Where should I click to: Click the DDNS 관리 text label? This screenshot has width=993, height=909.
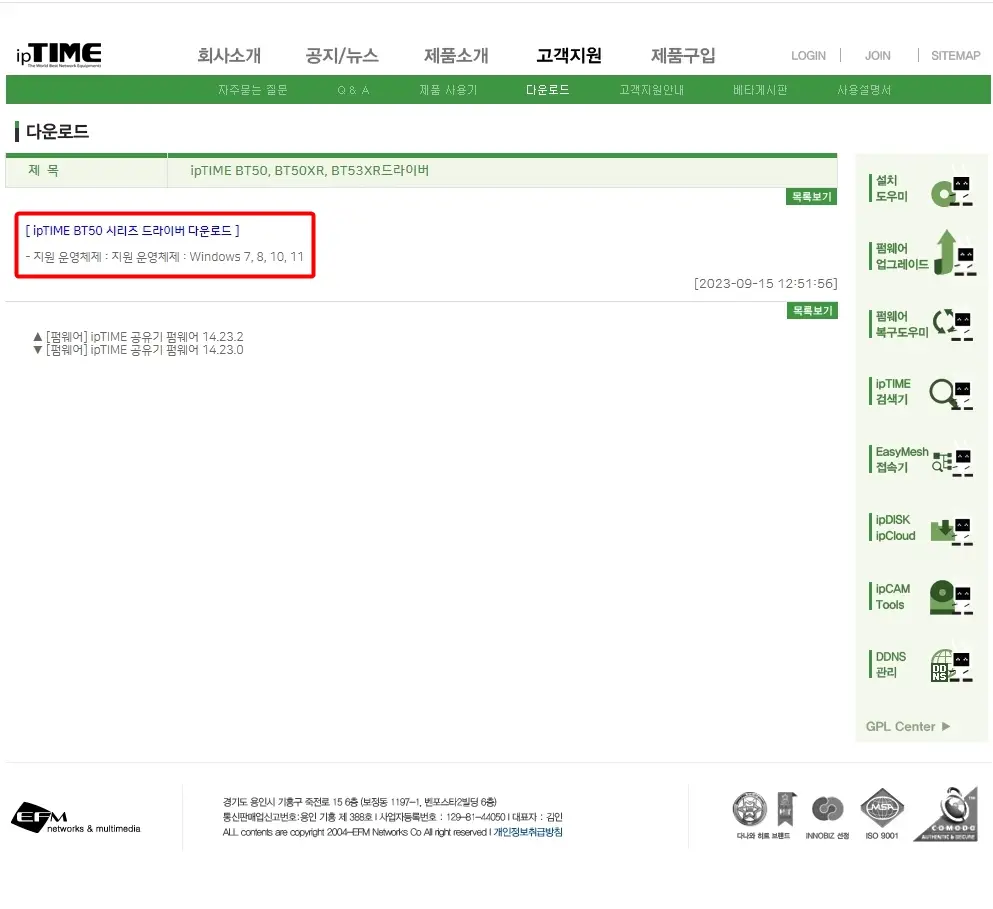pyautogui.click(x=890, y=664)
